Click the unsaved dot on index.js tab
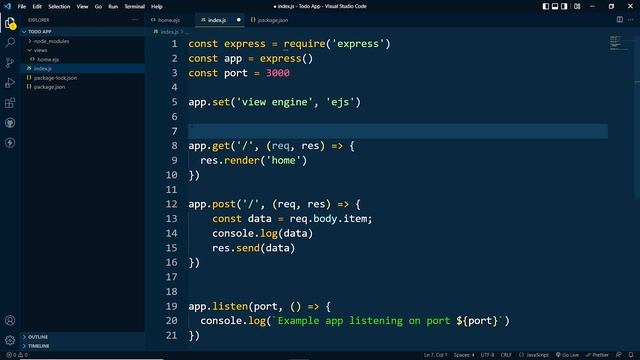The width and height of the screenshot is (640, 360). (239, 20)
